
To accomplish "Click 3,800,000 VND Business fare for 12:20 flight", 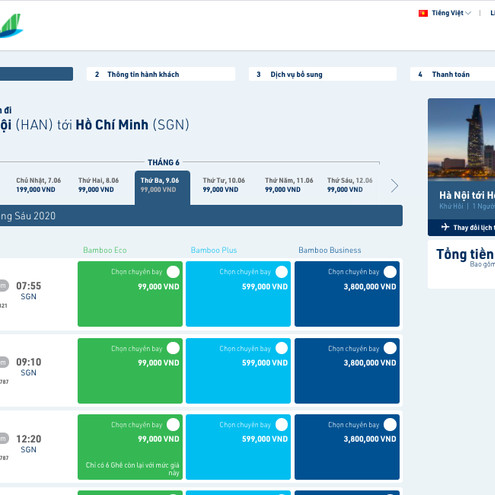I will (370, 439).
